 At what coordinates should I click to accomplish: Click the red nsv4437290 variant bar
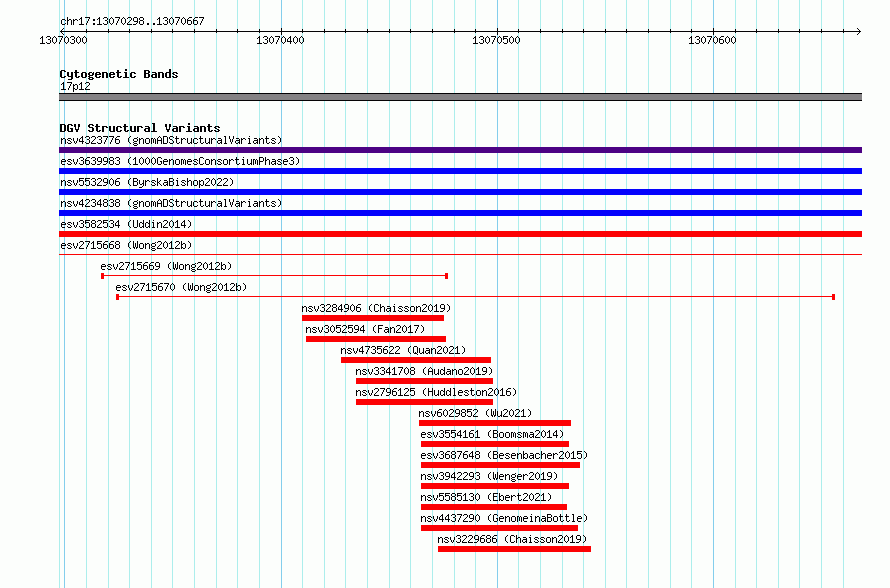(x=499, y=528)
